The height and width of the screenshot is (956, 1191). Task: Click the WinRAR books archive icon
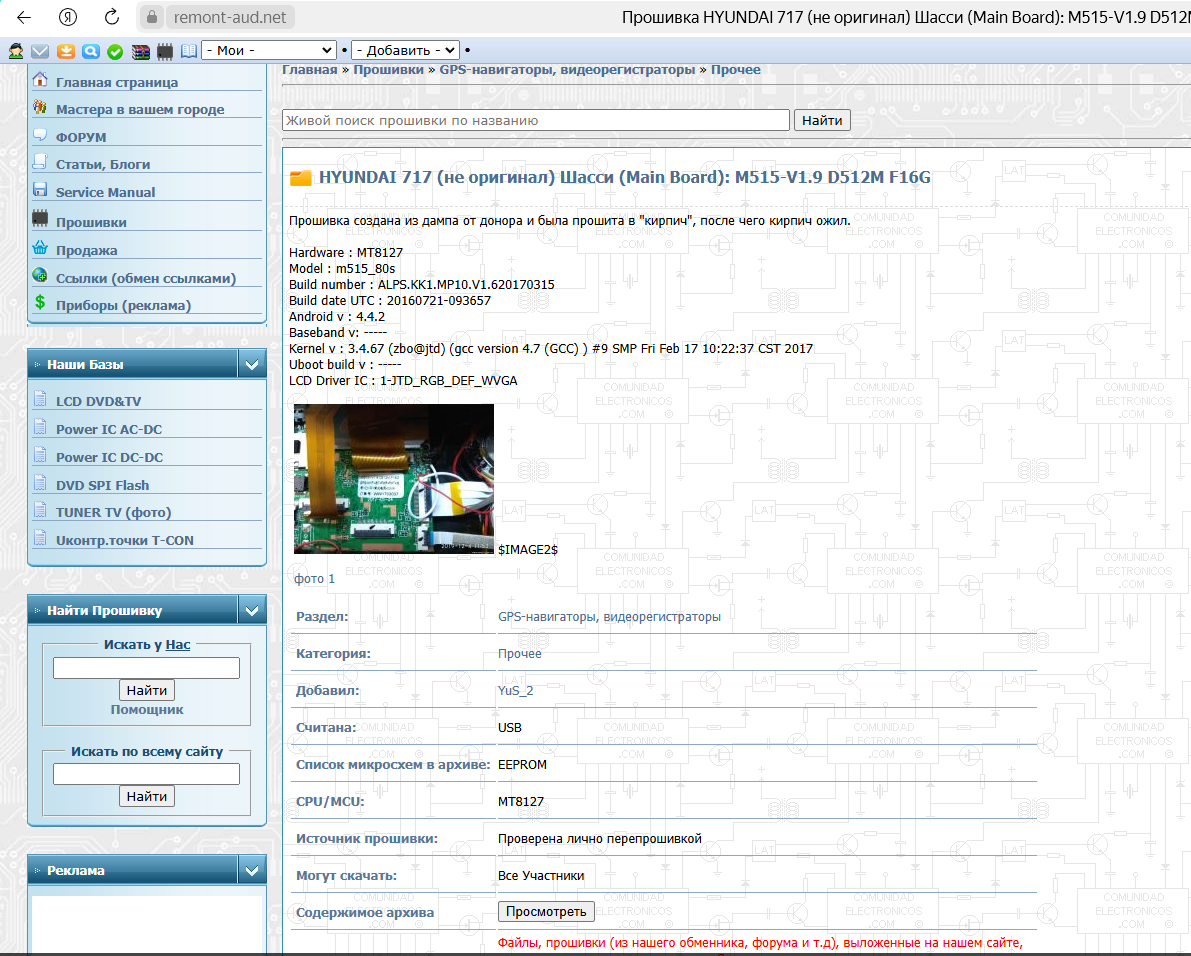coord(141,51)
